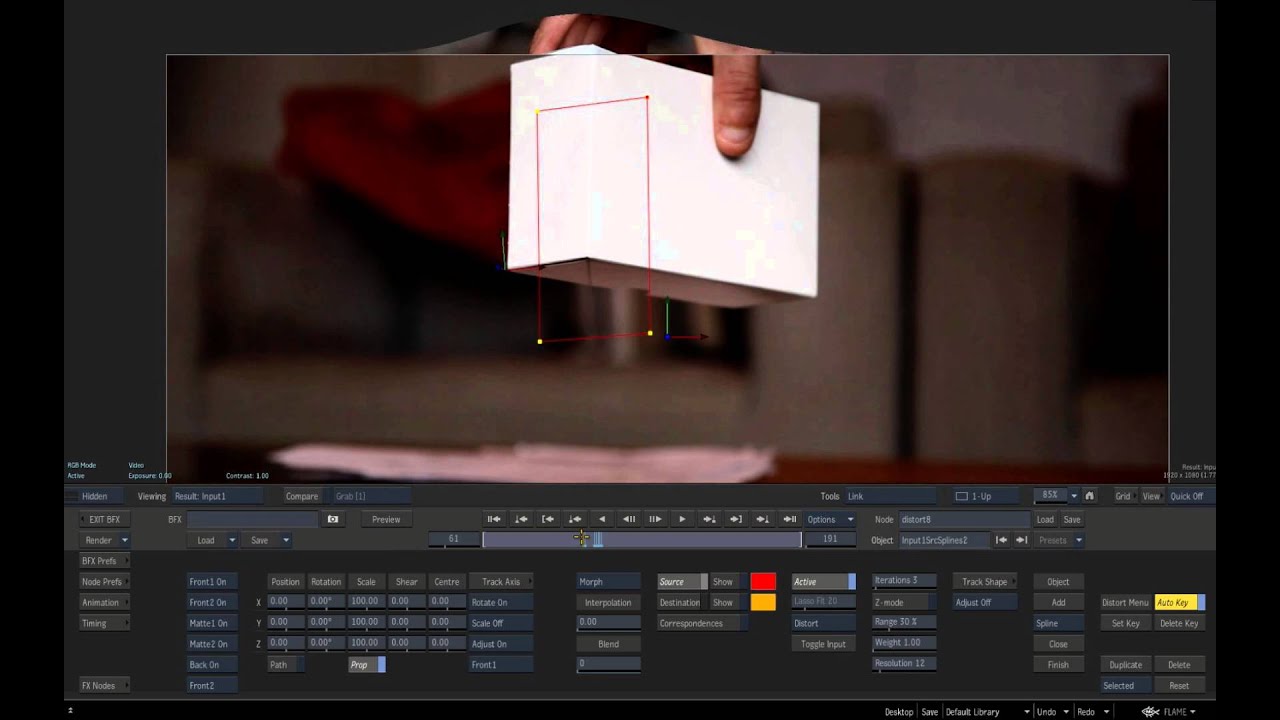Click the Set Key button
The image size is (1280, 720).
pyautogui.click(x=1125, y=623)
